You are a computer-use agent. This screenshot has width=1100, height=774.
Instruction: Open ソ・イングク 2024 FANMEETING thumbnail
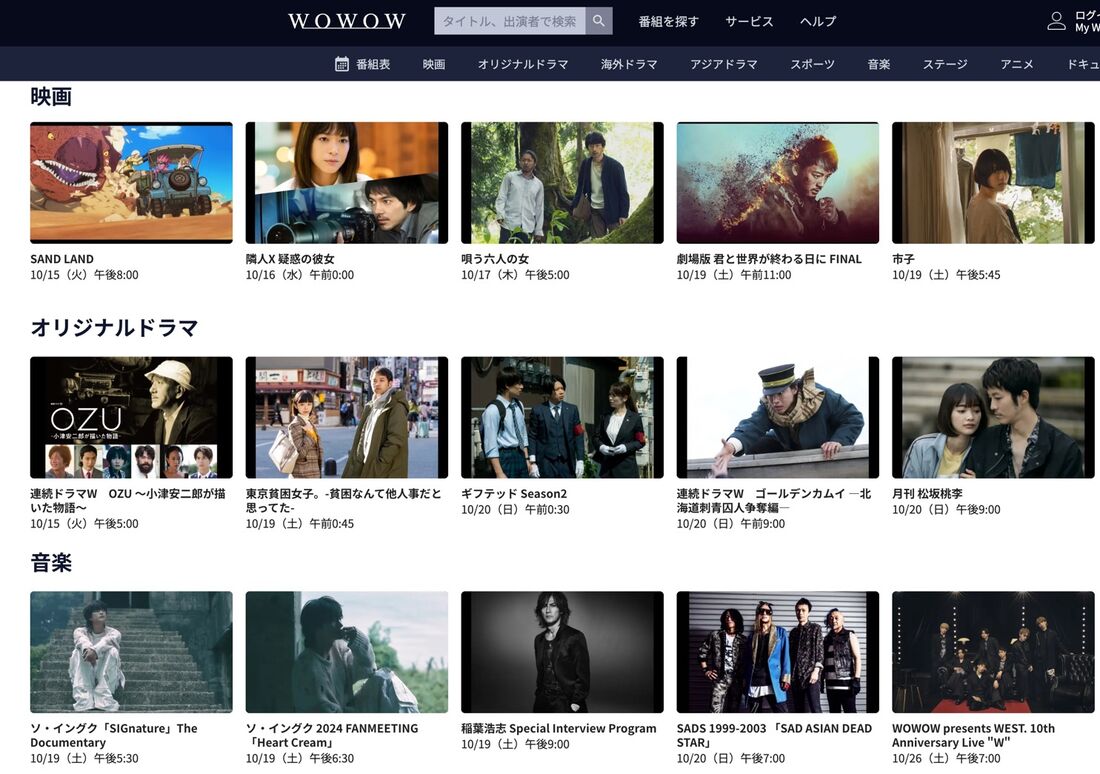point(347,652)
